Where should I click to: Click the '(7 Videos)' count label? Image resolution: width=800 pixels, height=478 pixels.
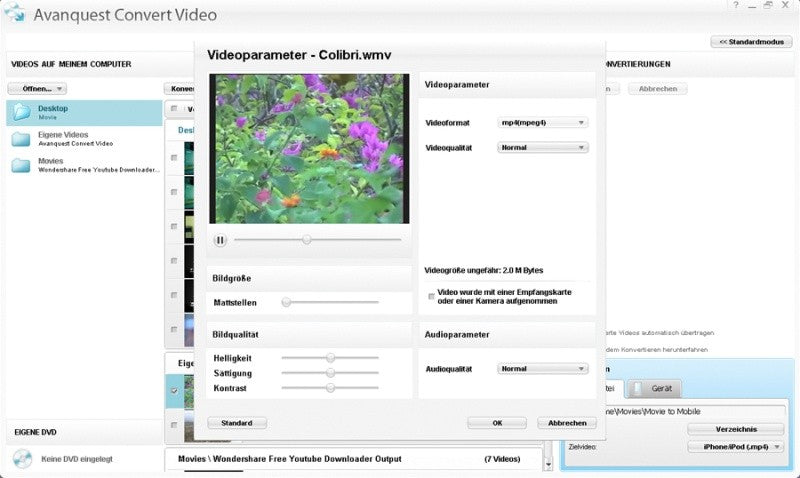pyautogui.click(x=502, y=459)
